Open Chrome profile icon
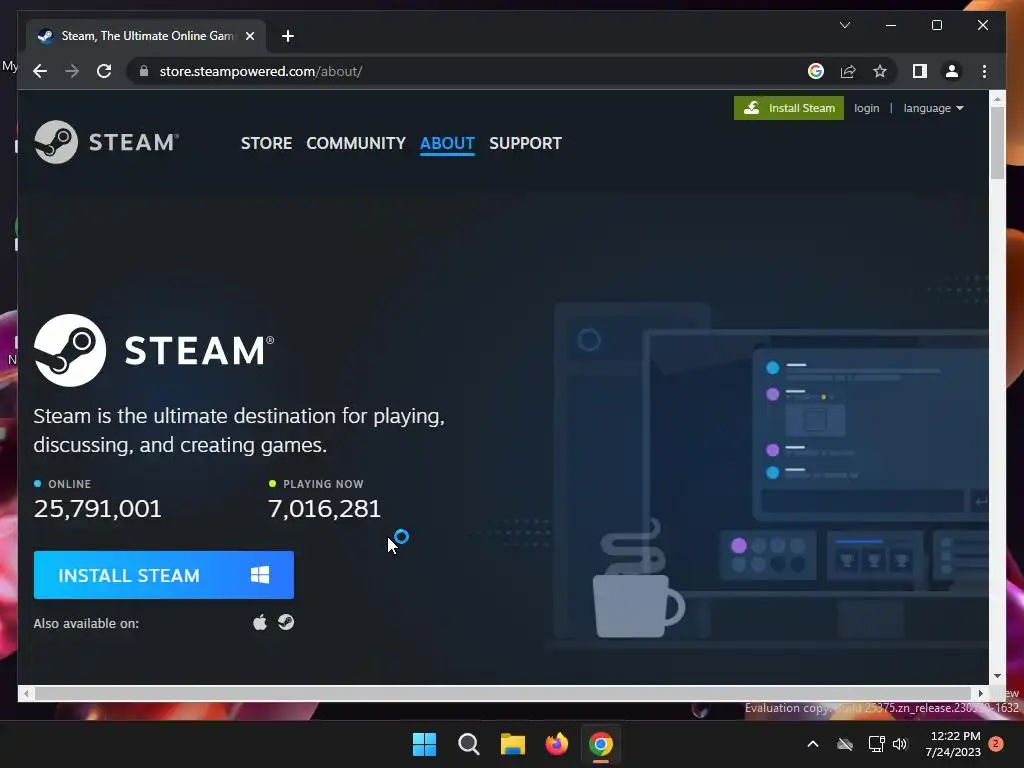This screenshot has width=1024, height=768. (x=952, y=71)
